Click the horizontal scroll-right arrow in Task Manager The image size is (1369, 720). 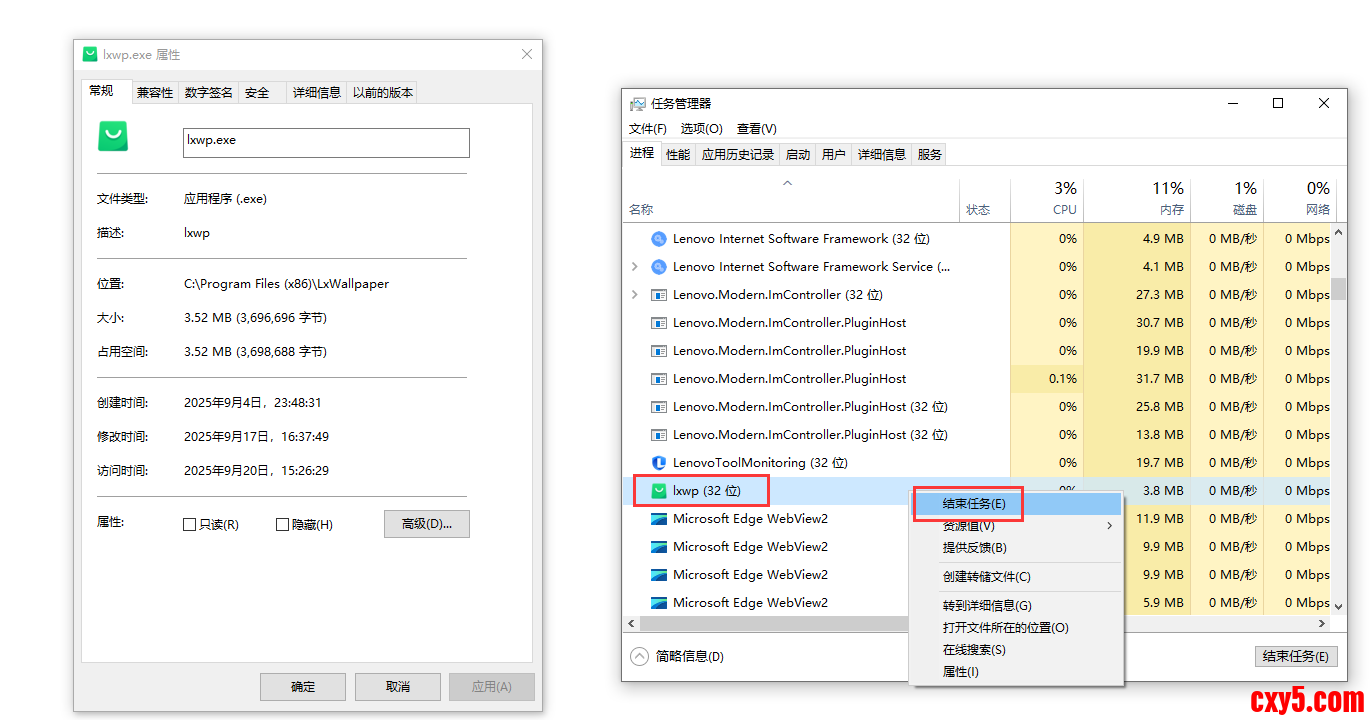coord(1323,623)
